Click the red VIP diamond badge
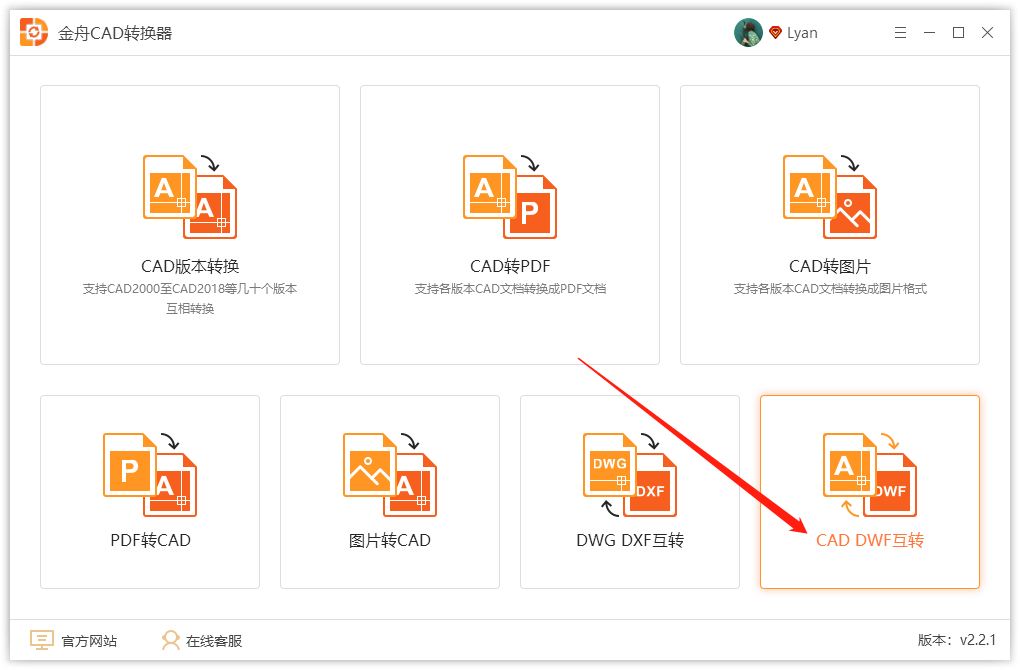Image resolution: width=1020 pixels, height=670 pixels. (775, 33)
